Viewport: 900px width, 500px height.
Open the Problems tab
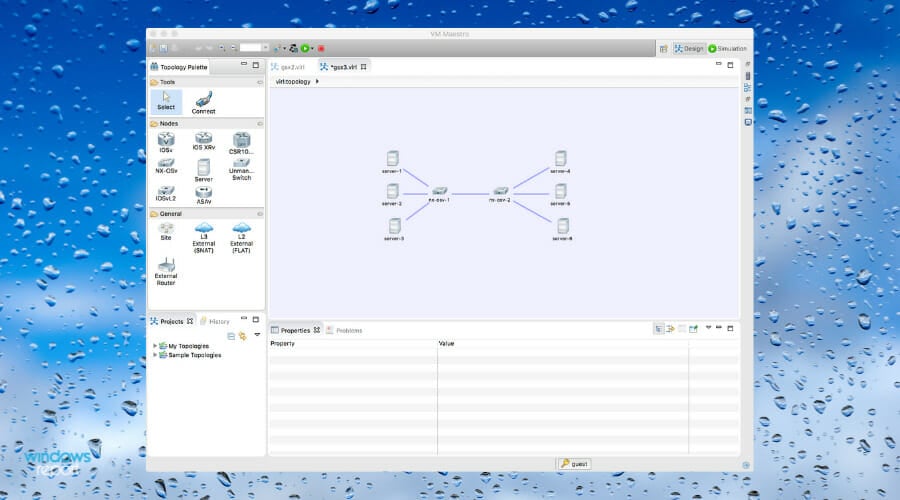pos(344,330)
